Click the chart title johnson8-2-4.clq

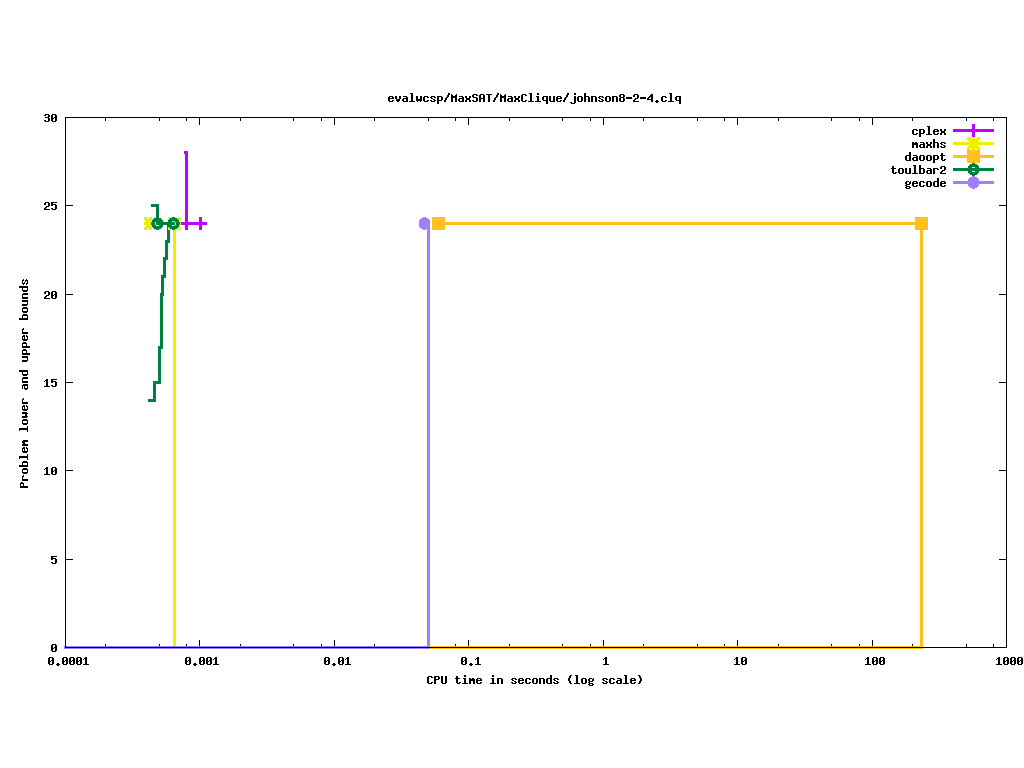(x=534, y=98)
